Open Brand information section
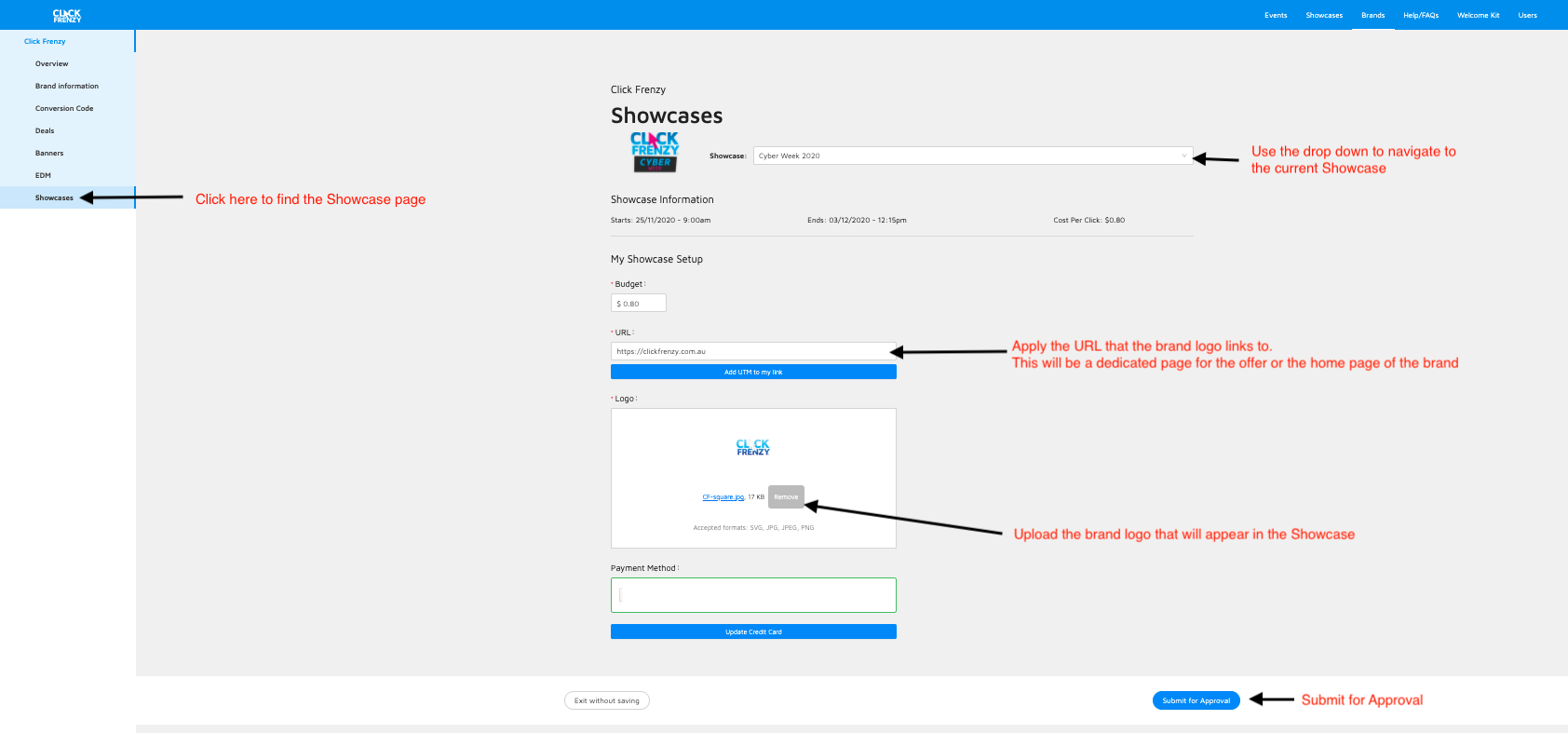The height and width of the screenshot is (733, 1568). [67, 86]
